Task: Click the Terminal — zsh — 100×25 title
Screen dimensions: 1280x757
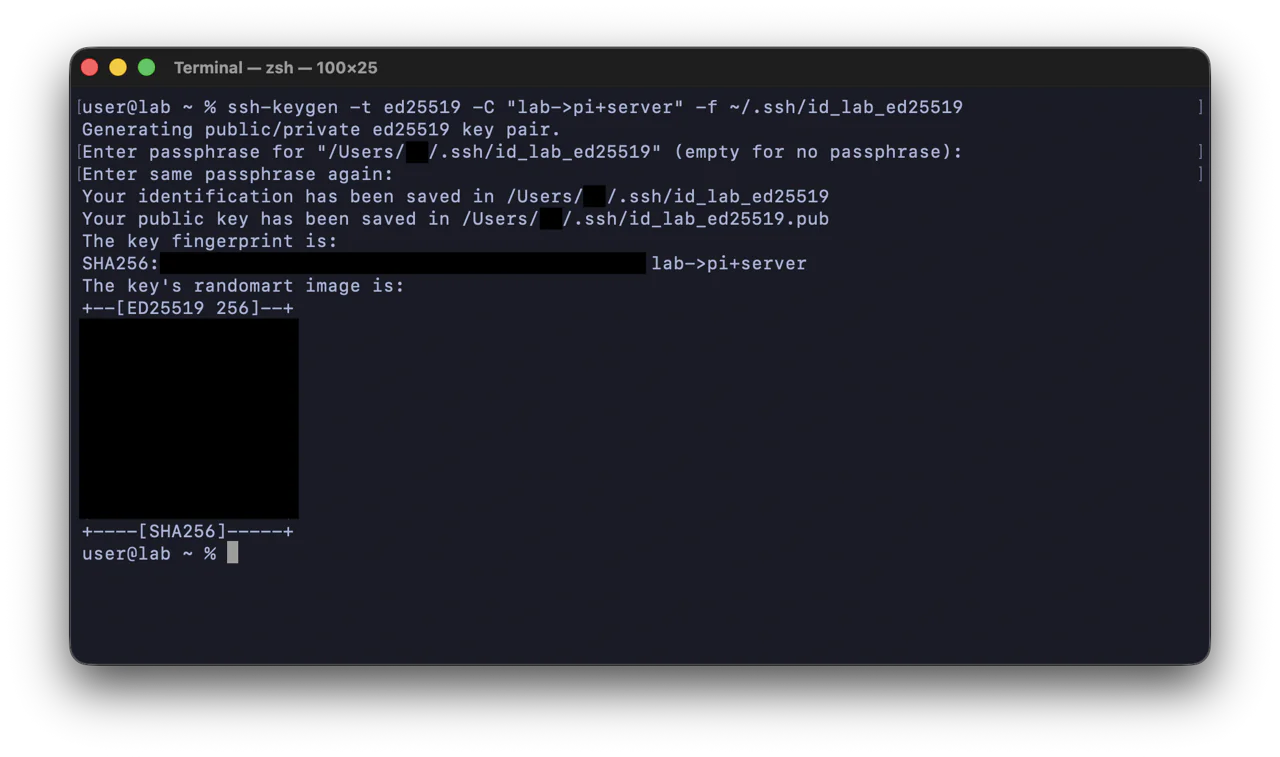Action: point(275,68)
